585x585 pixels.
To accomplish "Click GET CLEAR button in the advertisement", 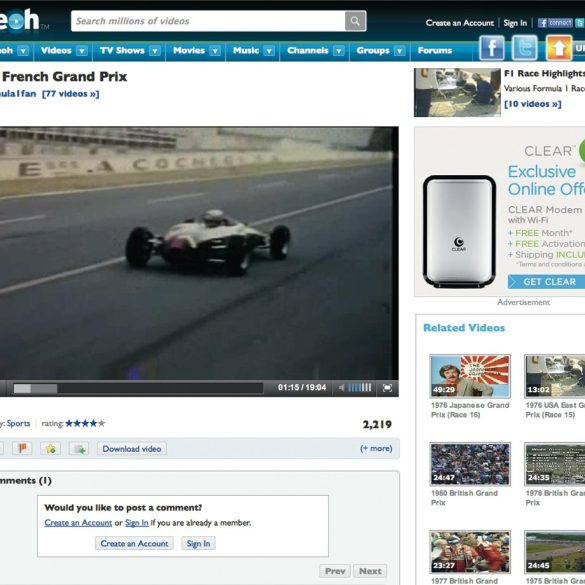I will [x=546, y=282].
